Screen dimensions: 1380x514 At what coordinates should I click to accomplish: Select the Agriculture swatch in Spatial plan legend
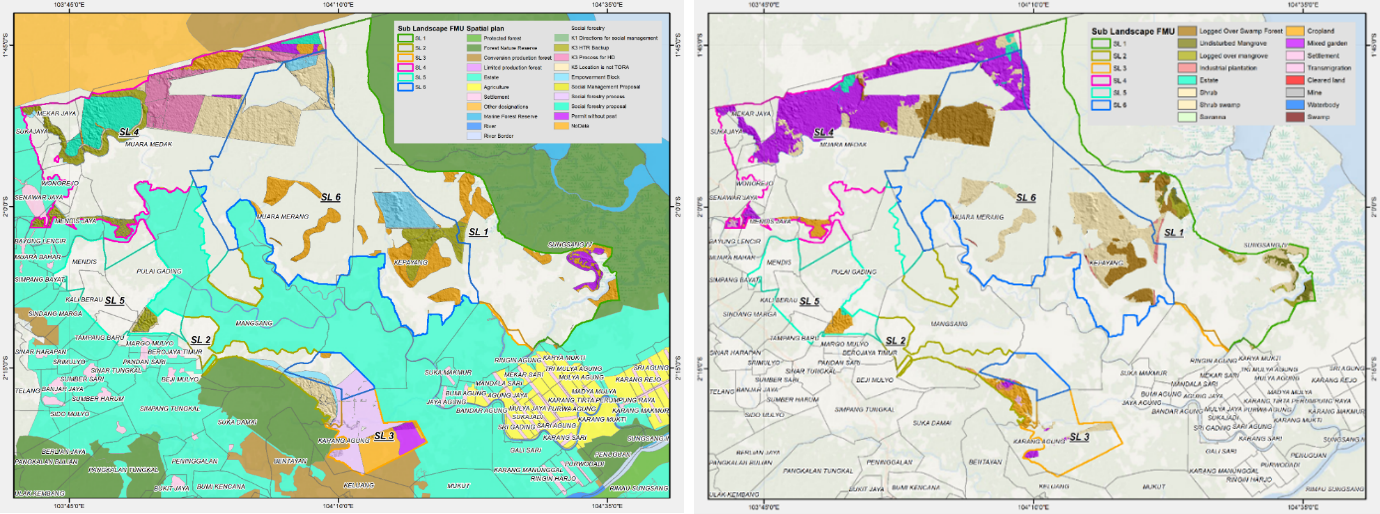tap(474, 87)
